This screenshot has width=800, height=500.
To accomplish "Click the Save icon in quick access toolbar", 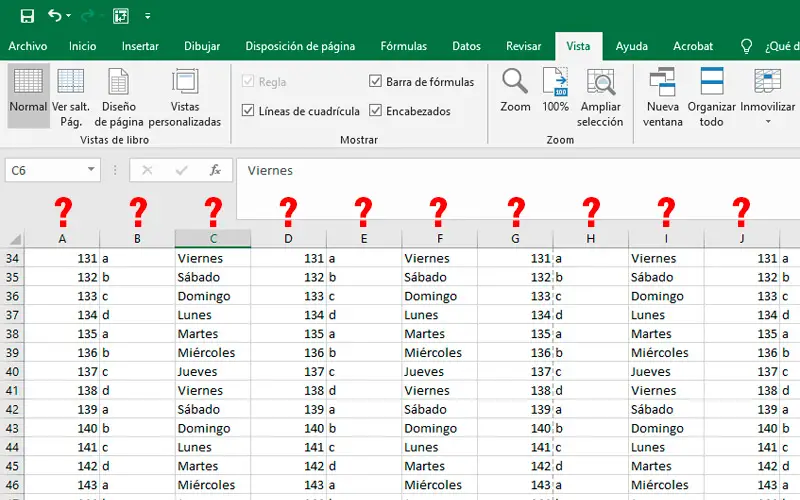I will (x=27, y=16).
